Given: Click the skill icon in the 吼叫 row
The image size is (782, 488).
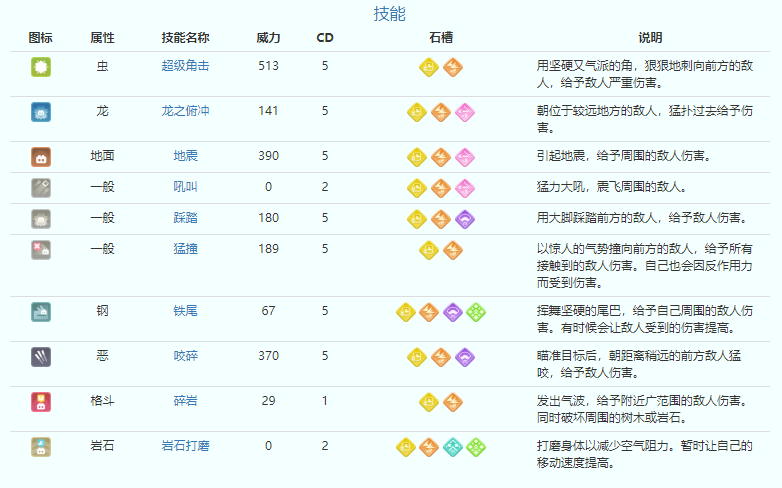Looking at the screenshot, I should click(x=41, y=188).
